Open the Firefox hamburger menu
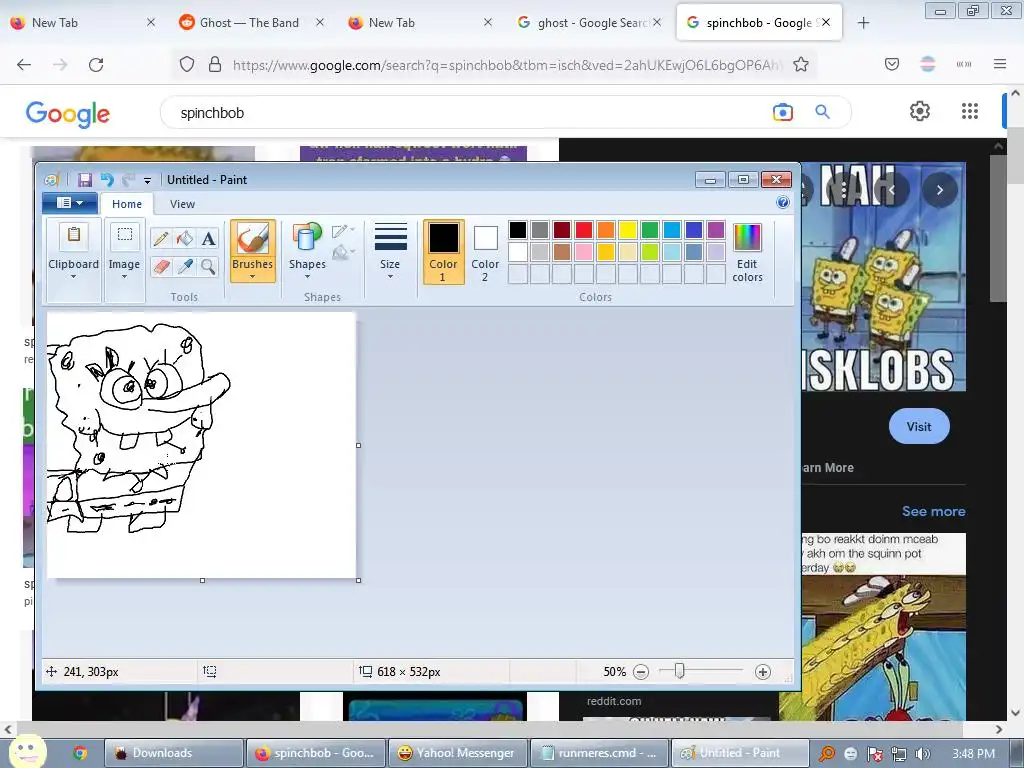 [999, 64]
